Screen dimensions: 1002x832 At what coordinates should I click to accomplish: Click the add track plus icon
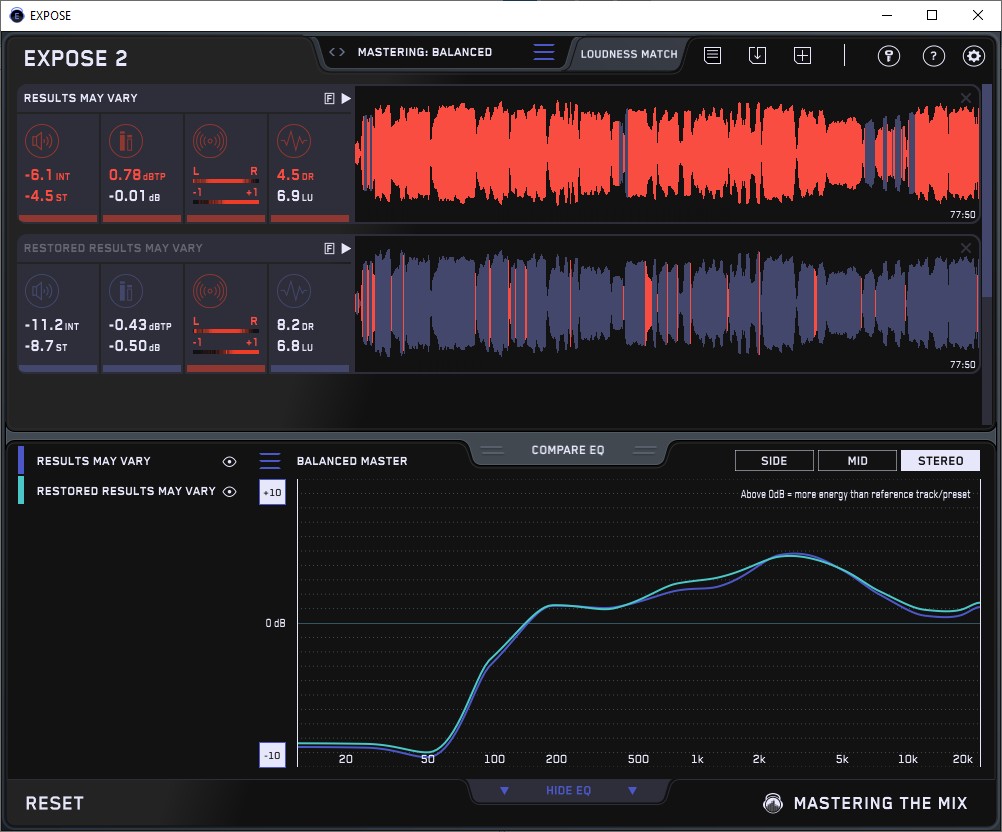[802, 55]
